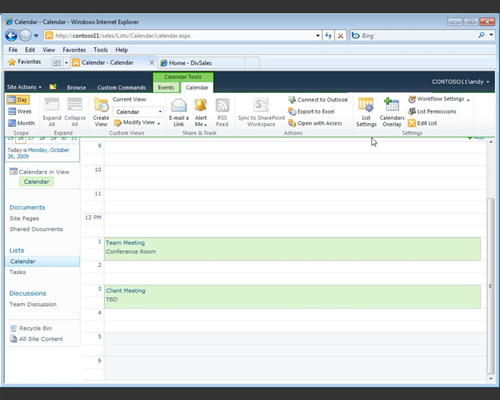Open the Favorites menu in menu bar
500x400 pixels.
74,50
